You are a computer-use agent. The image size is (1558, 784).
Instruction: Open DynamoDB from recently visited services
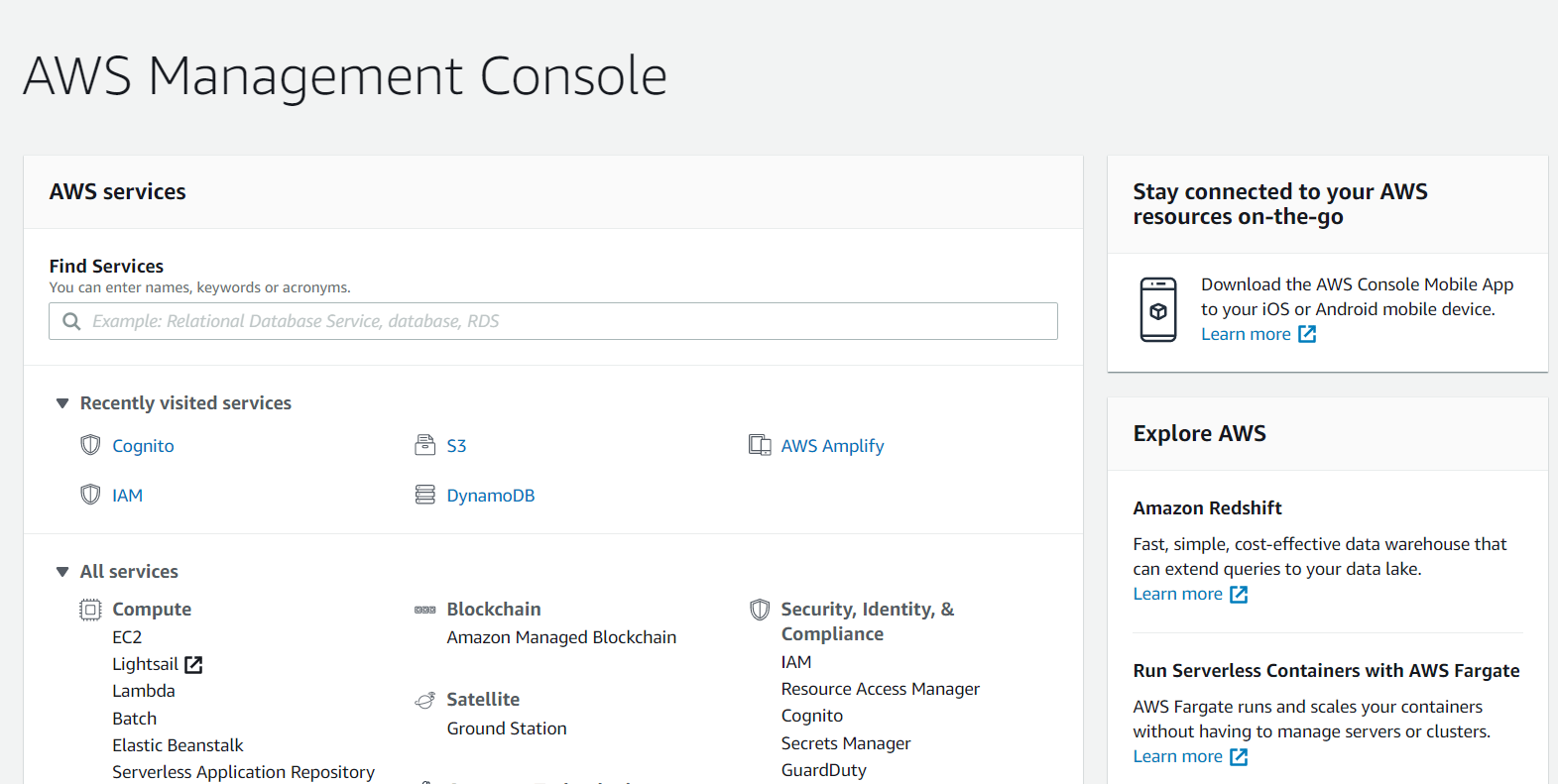click(x=490, y=496)
